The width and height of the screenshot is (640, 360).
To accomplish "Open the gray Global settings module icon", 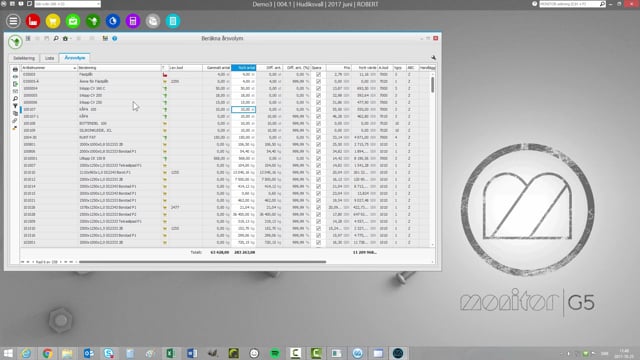I will click(153, 21).
